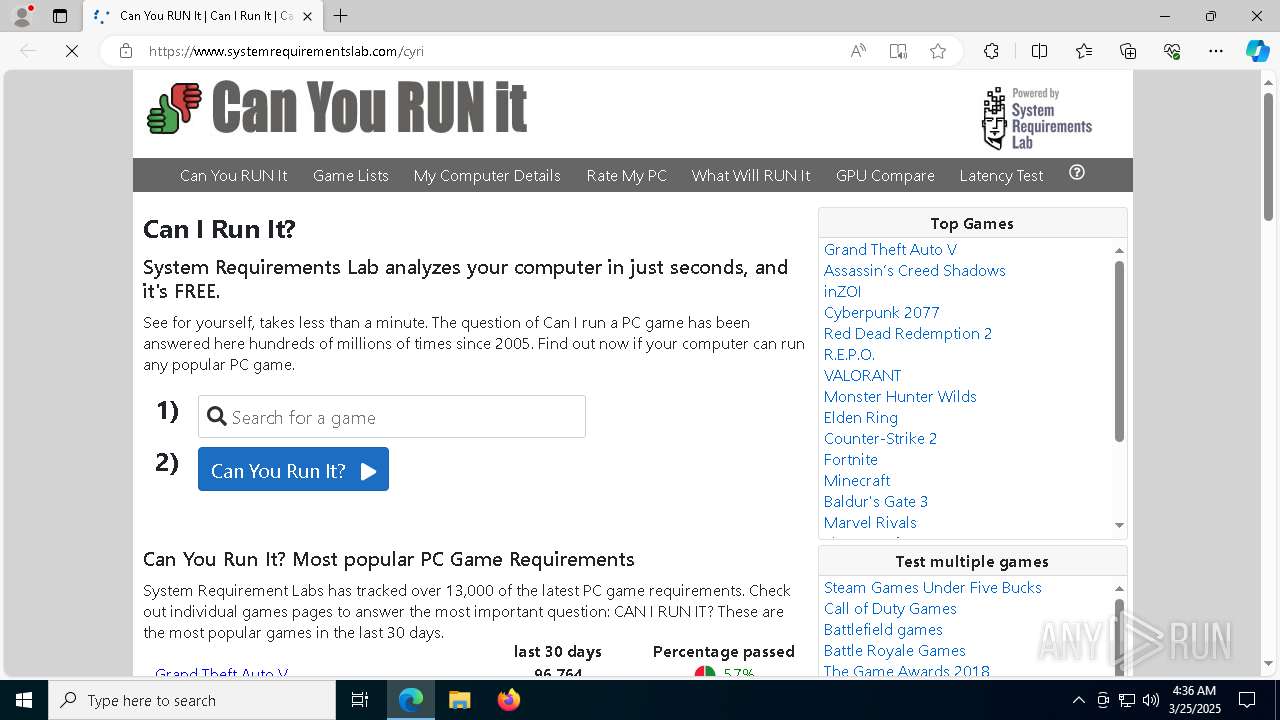Open inZOI link
Image resolution: width=1280 pixels, height=720 pixels.
click(842, 291)
